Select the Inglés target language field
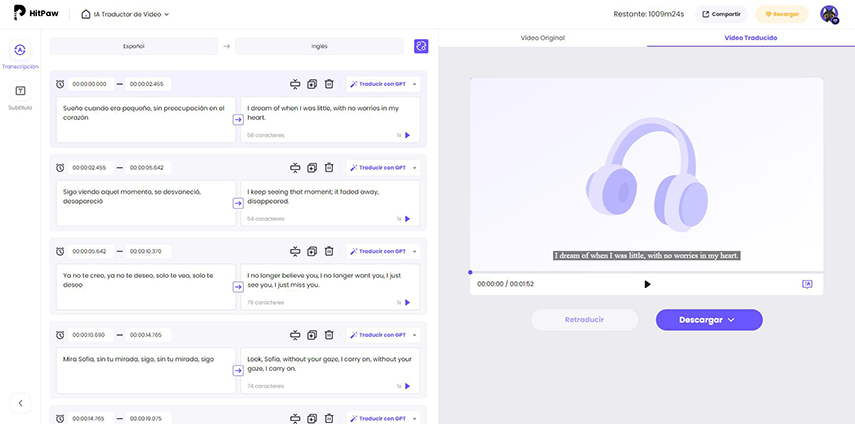 coord(320,46)
